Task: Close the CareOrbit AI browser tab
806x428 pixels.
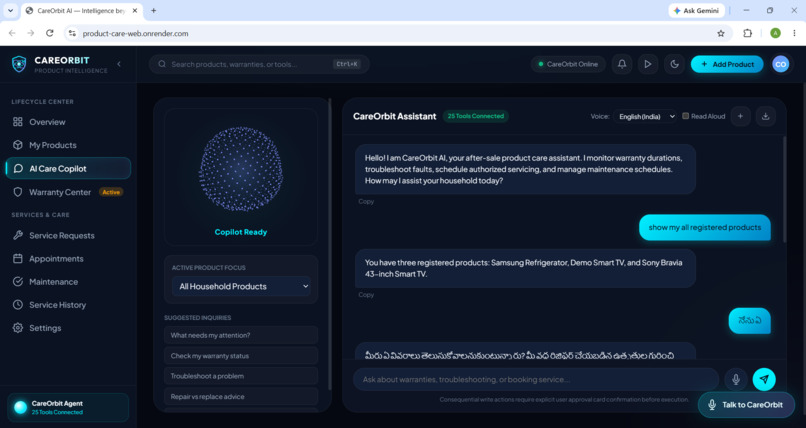Action: [135, 10]
